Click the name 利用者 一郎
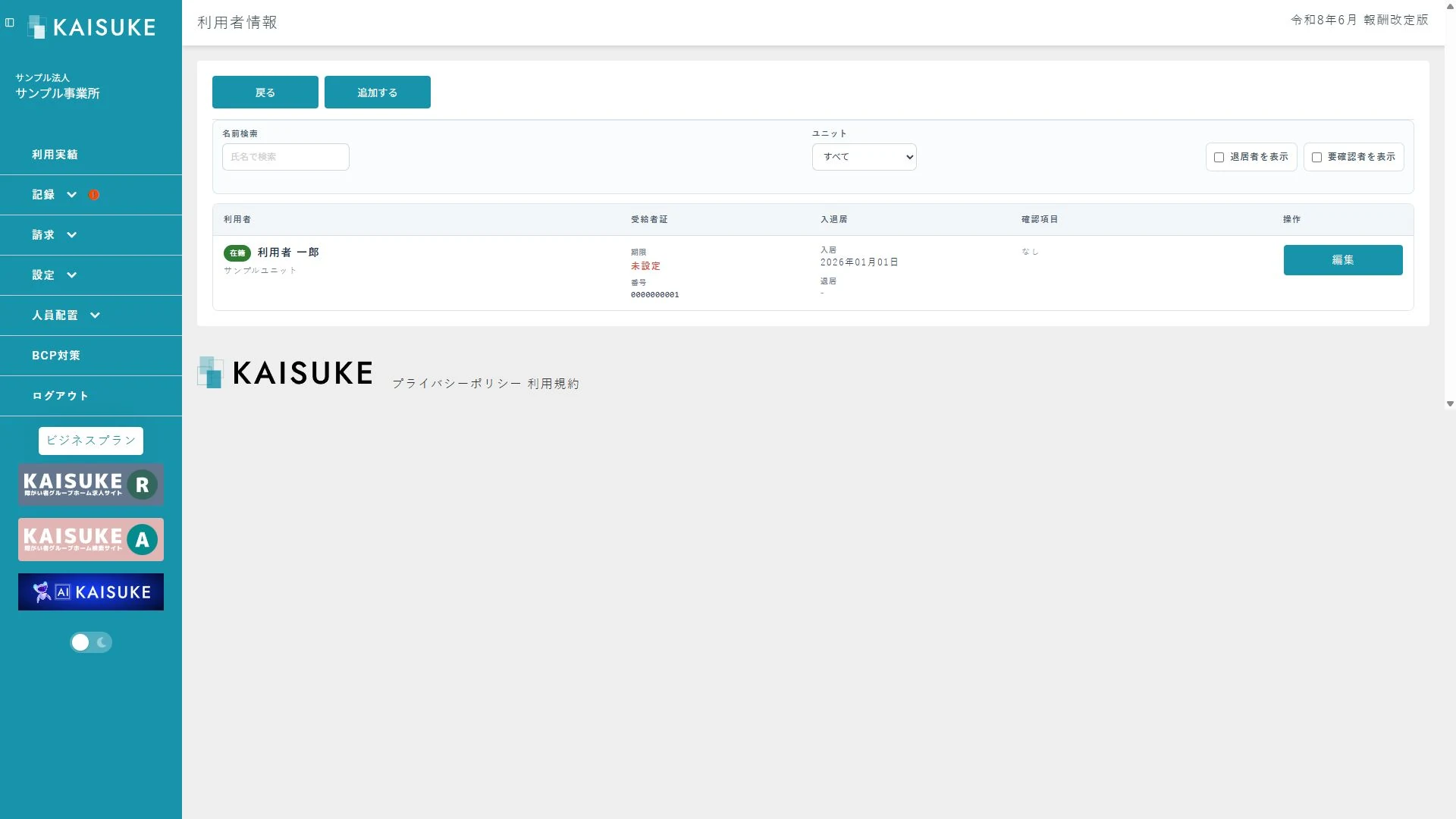Viewport: 1456px width, 819px height. click(x=288, y=253)
